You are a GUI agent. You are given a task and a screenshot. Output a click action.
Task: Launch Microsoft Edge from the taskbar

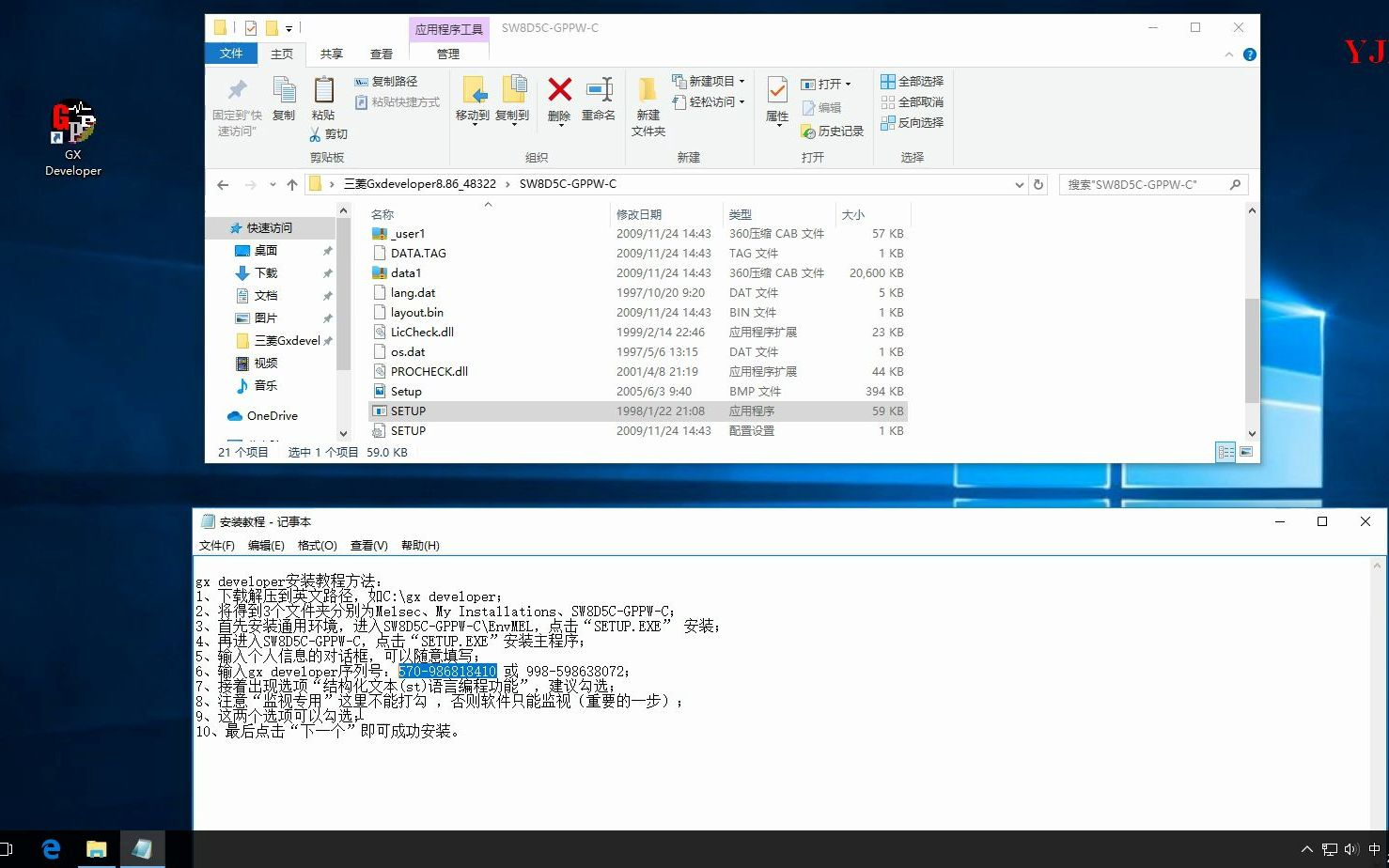tap(51, 848)
